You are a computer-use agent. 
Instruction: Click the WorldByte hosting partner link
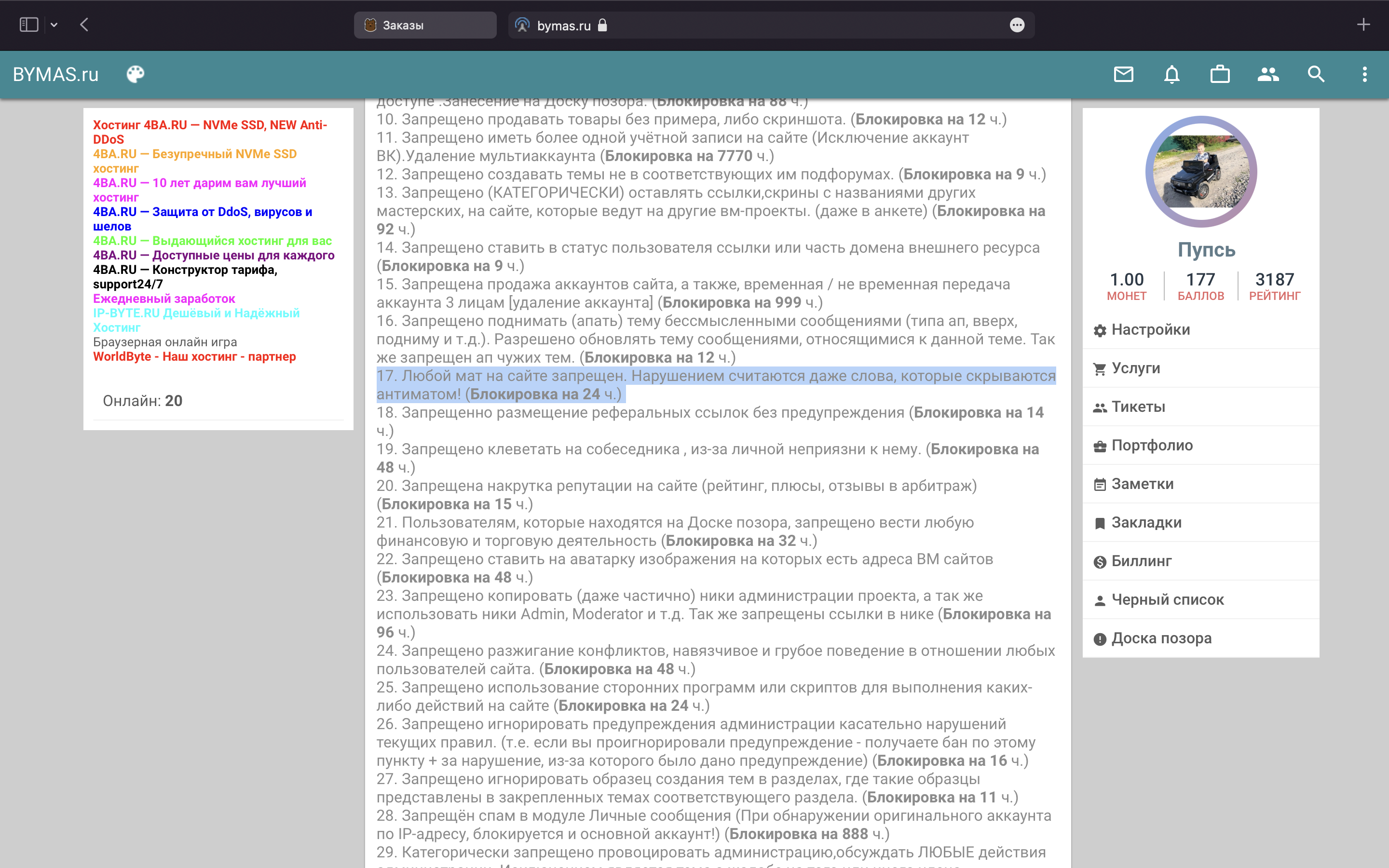(194, 356)
